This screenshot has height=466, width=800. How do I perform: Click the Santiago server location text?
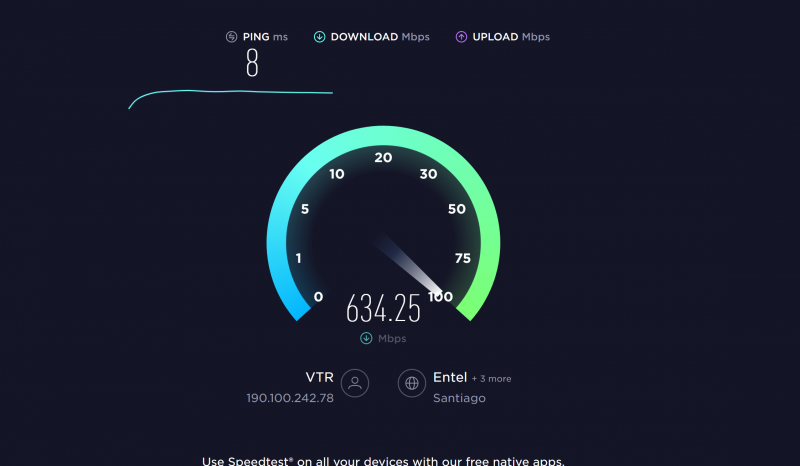459,398
